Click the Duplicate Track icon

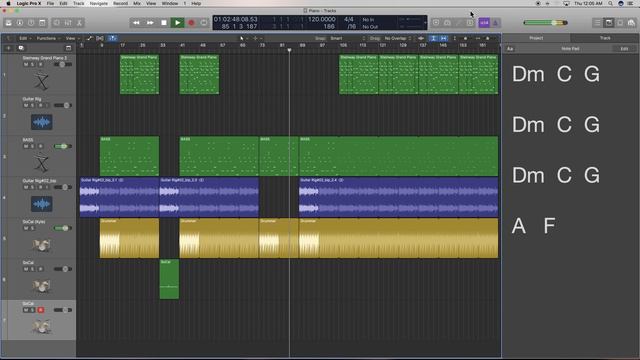coord(21,48)
